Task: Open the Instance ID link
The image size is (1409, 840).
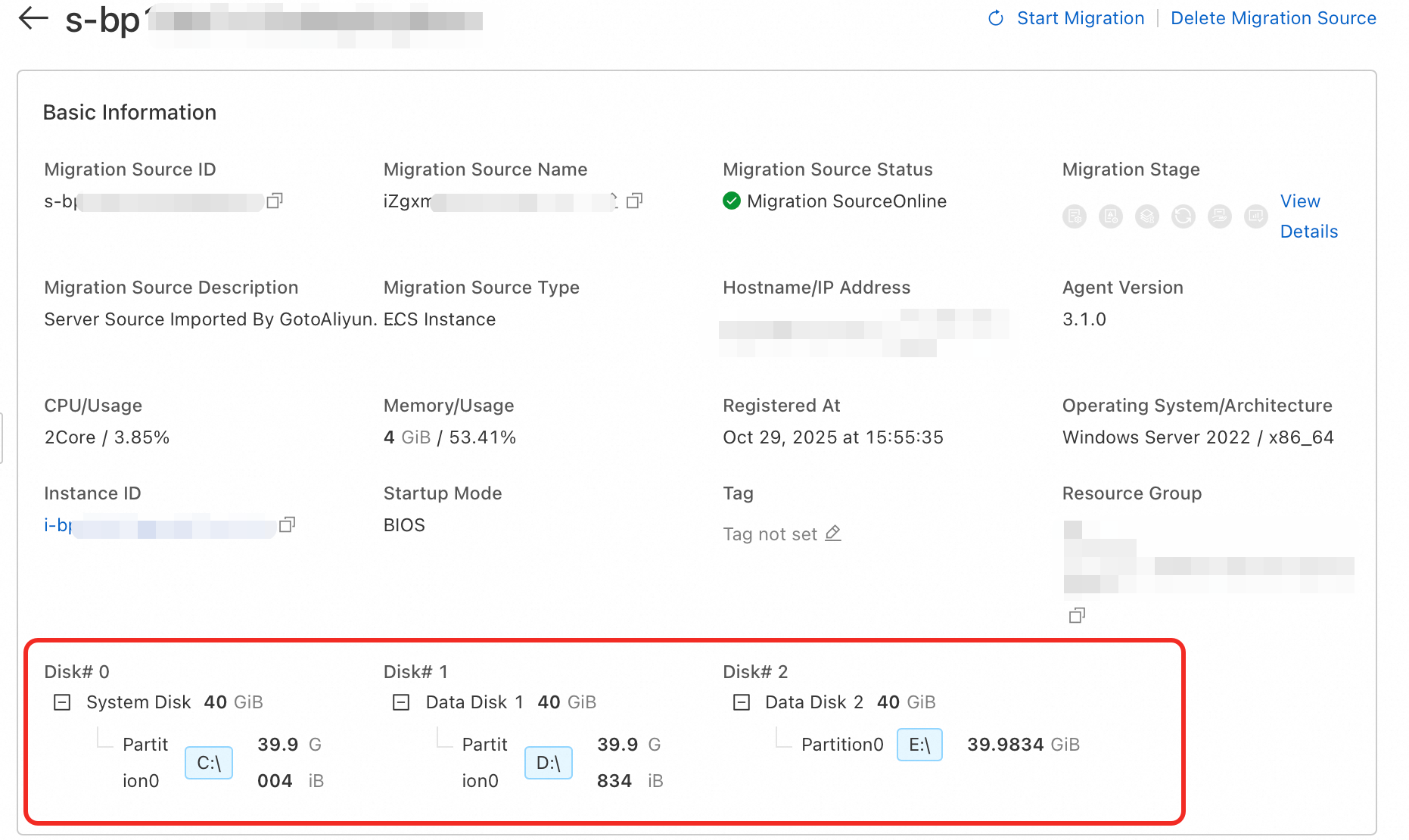Action: point(58,525)
